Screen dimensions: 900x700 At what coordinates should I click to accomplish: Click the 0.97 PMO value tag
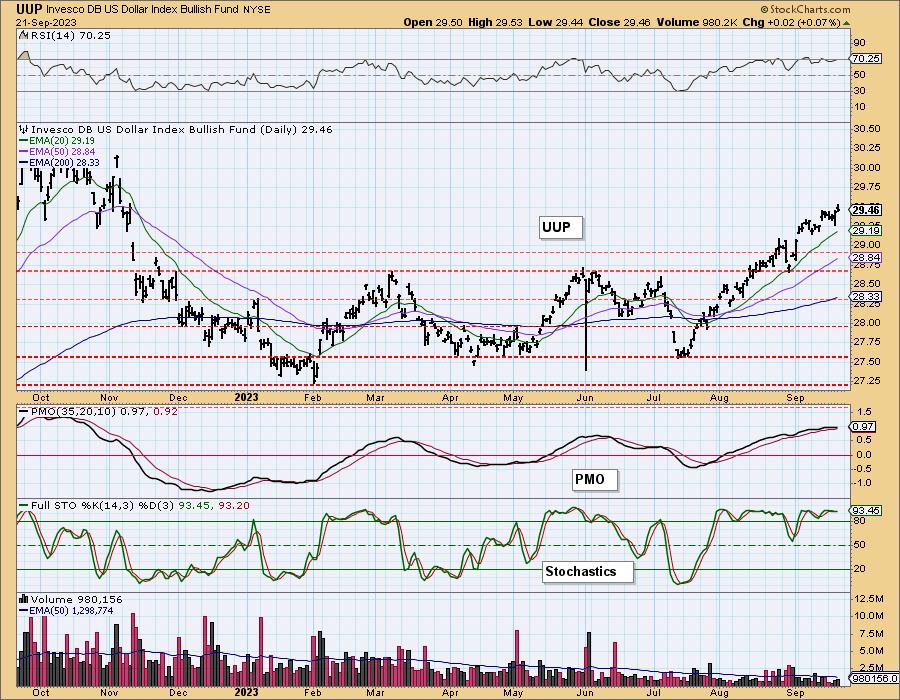coord(864,426)
